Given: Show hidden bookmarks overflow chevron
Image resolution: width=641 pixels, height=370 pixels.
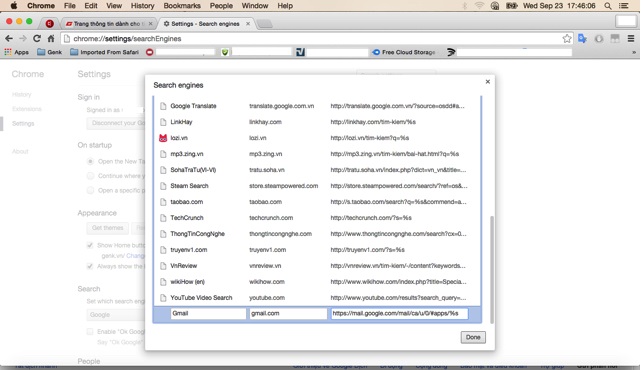Looking at the screenshot, I should [x=634, y=52].
